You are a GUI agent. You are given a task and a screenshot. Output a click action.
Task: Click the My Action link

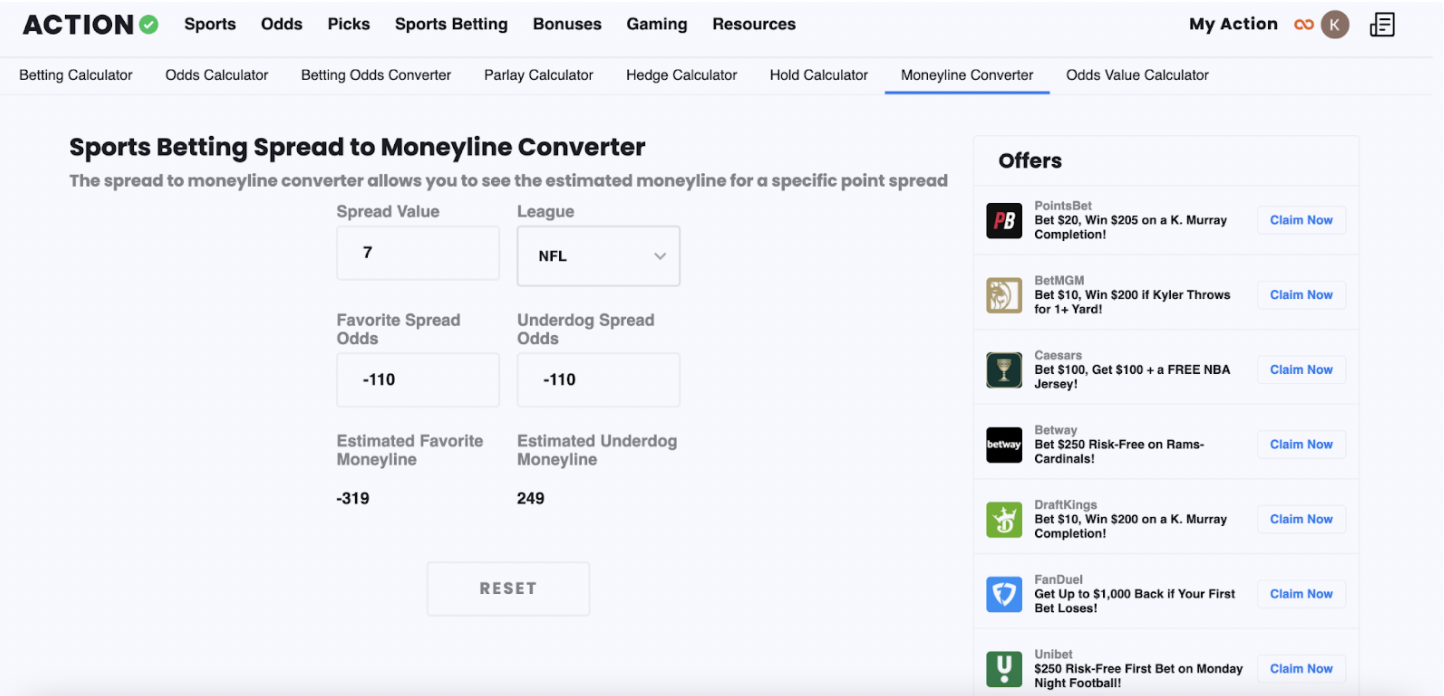[1233, 24]
